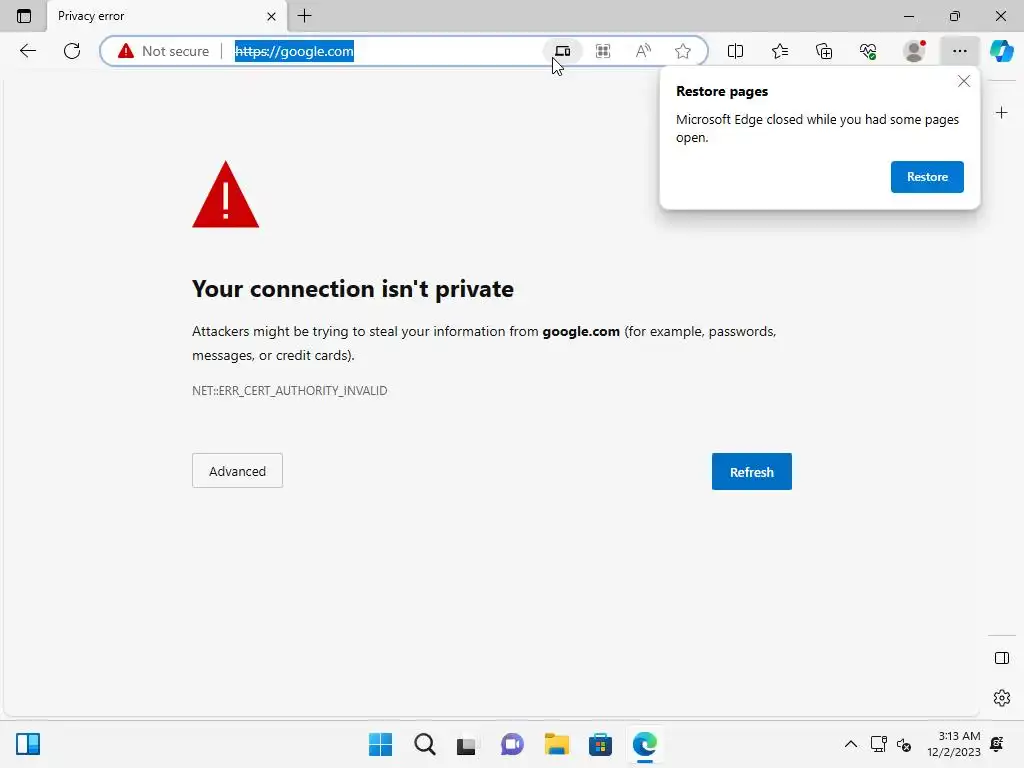Click the Not secure warning indicator

[x=163, y=51]
